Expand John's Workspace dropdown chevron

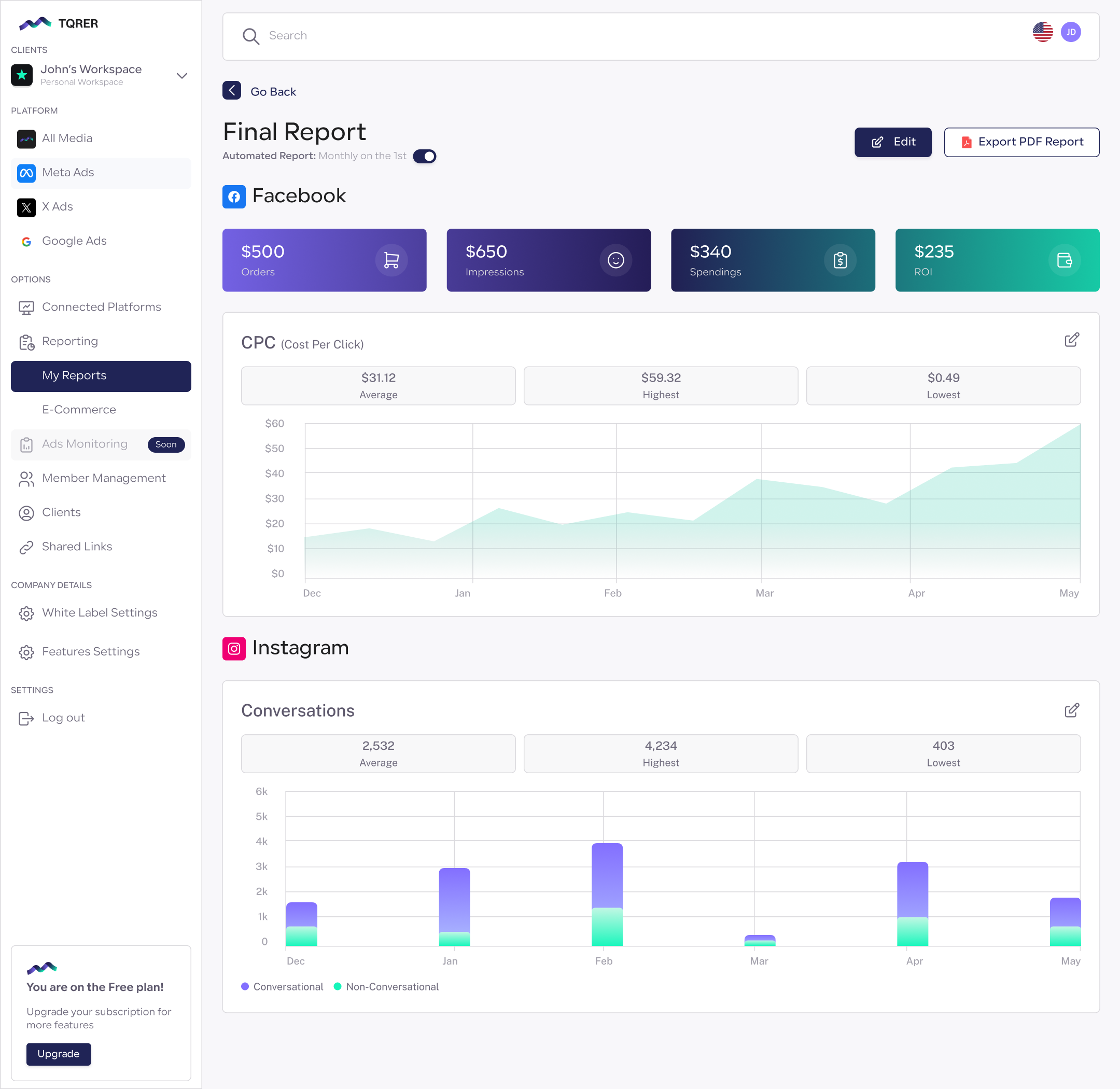pyautogui.click(x=182, y=76)
